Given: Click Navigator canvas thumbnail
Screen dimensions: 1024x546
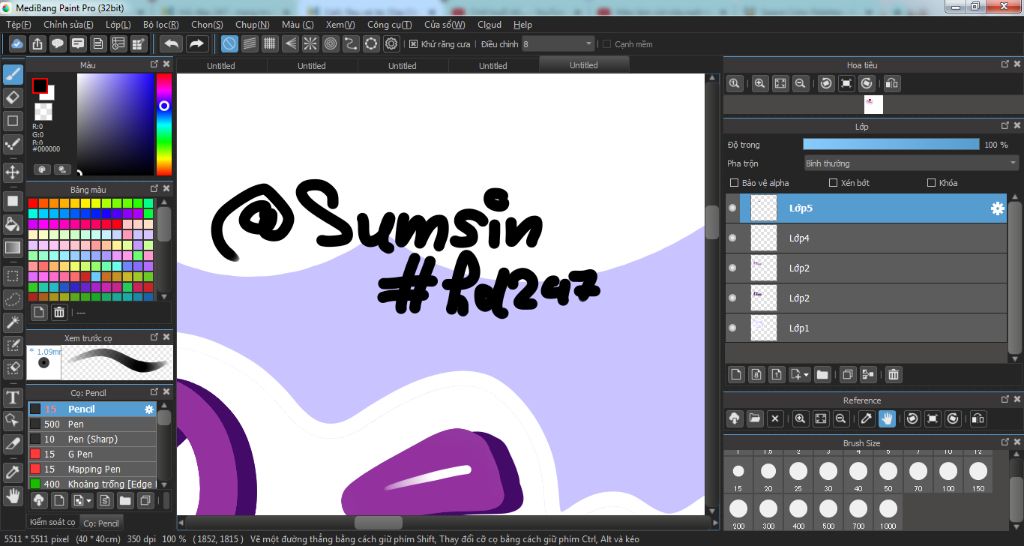Looking at the screenshot, I should (873, 104).
